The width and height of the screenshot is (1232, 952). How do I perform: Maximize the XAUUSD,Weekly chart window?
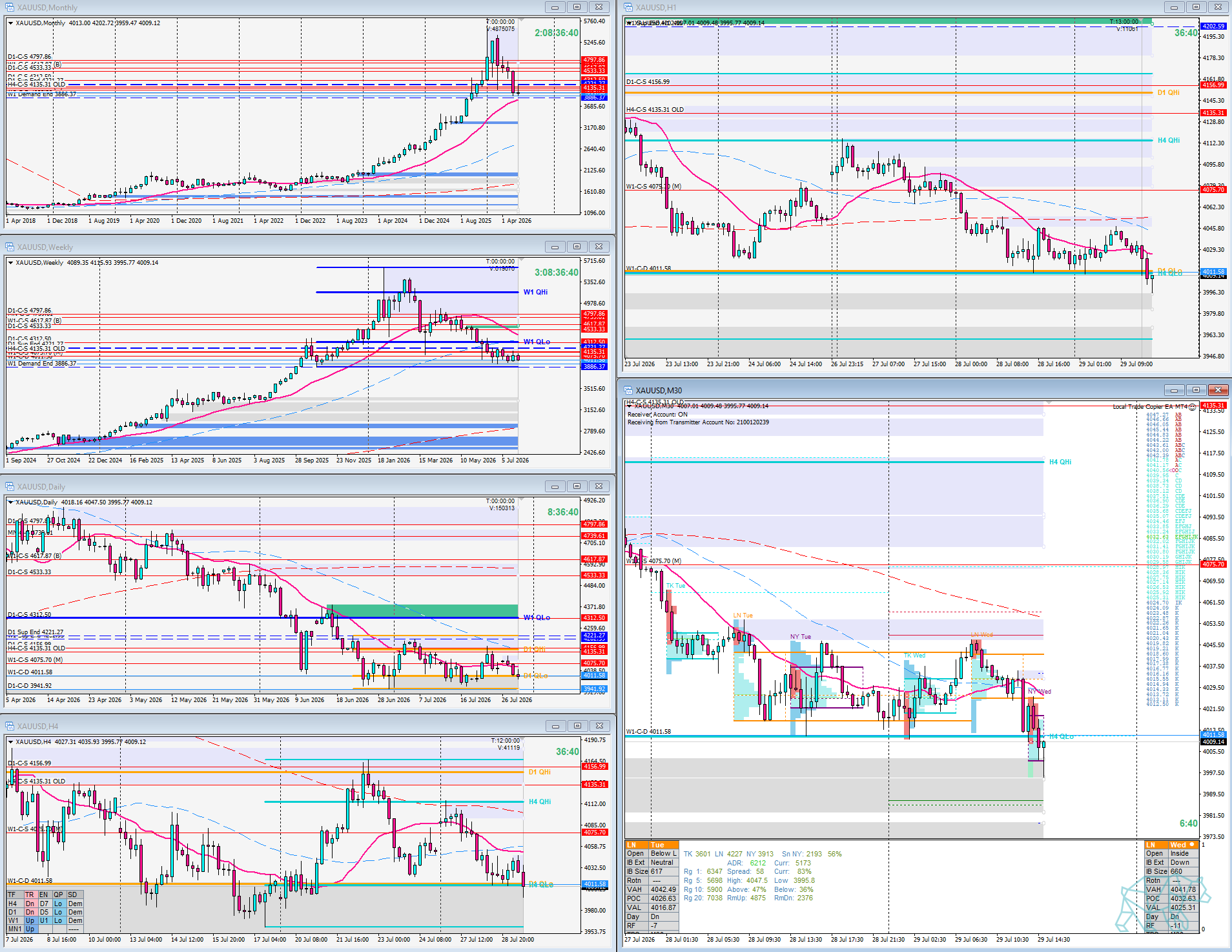click(577, 247)
